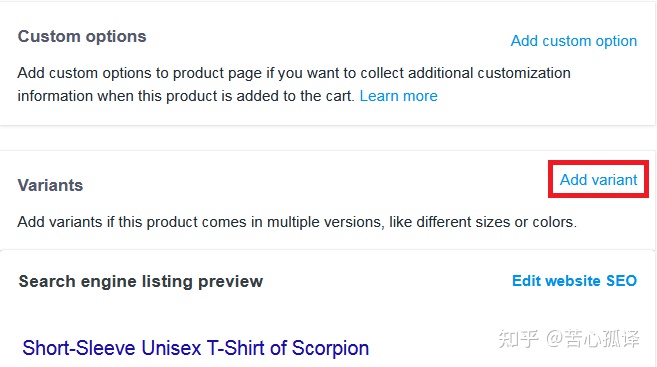Click 'Short-Sleeve' at the start of the preview title
Image resolution: width=657 pixels, height=367 pixels.
[79, 348]
